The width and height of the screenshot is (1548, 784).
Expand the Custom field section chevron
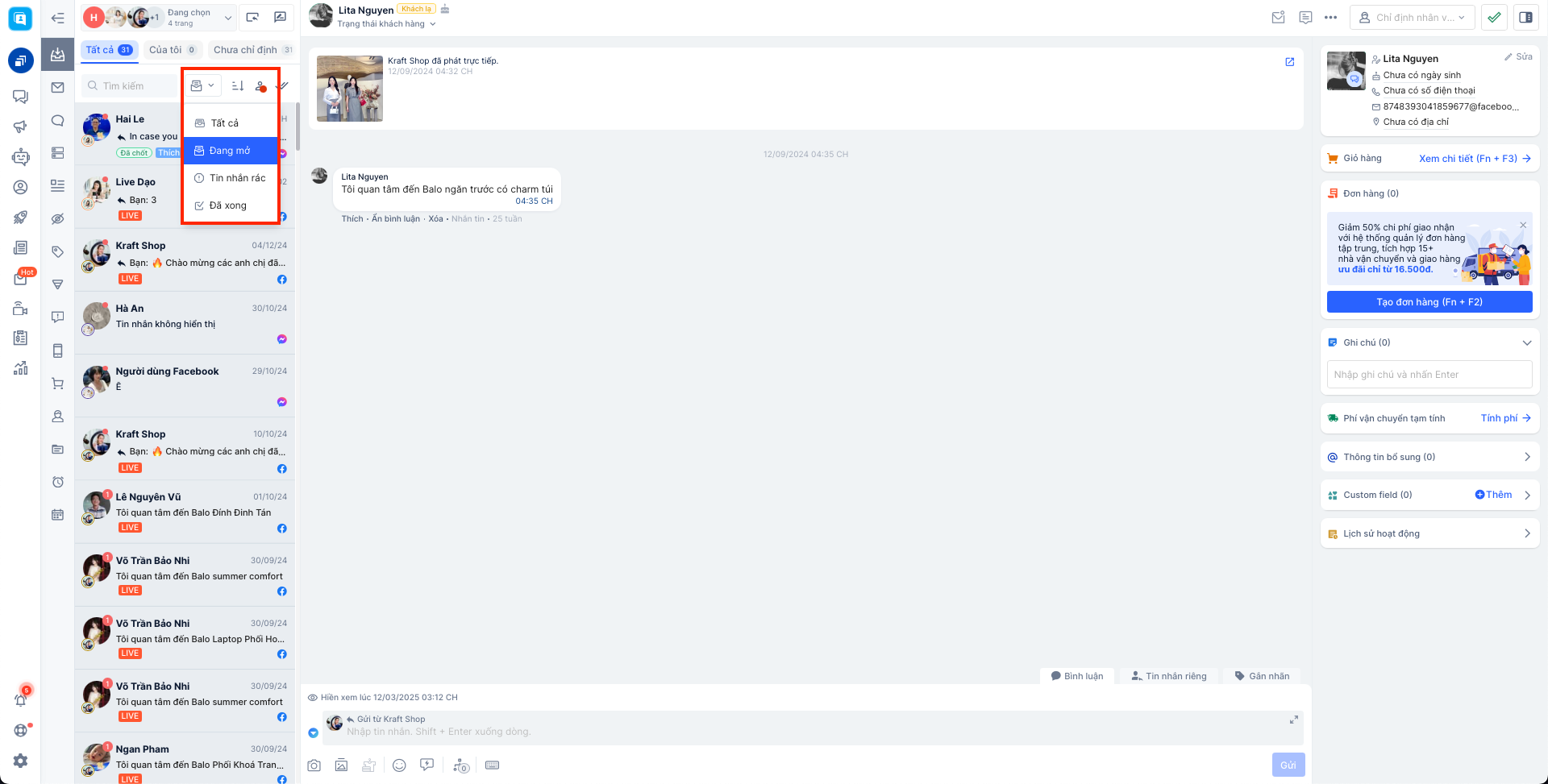tap(1527, 495)
